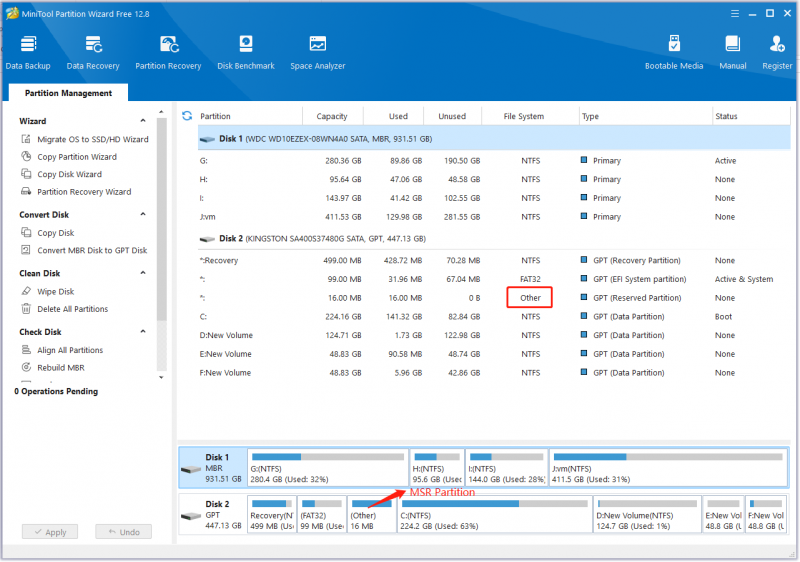Launch the Data Recovery feature
This screenshot has height=562, width=800.
point(93,53)
